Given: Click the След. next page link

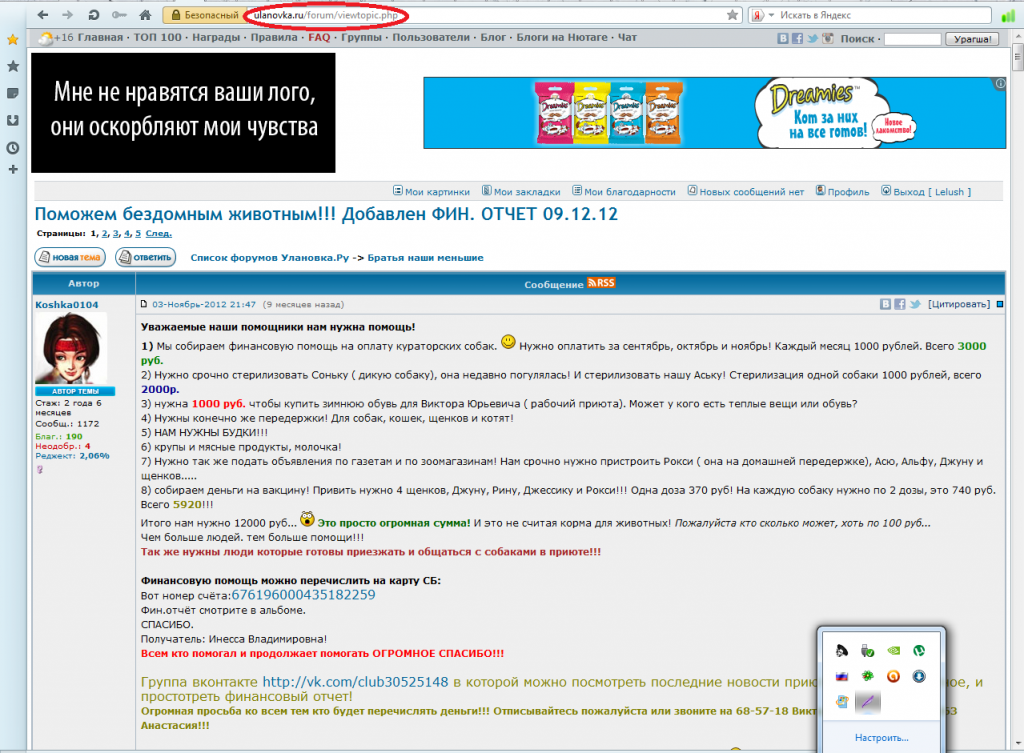Looking at the screenshot, I should pos(159,233).
